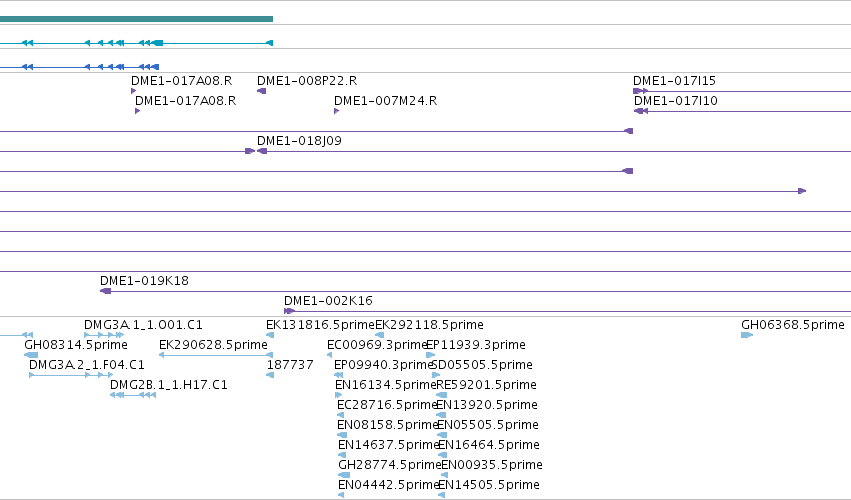This screenshot has height=500, width=851.
Task: Open the GH28774.5prime EST label
Action: click(x=389, y=465)
